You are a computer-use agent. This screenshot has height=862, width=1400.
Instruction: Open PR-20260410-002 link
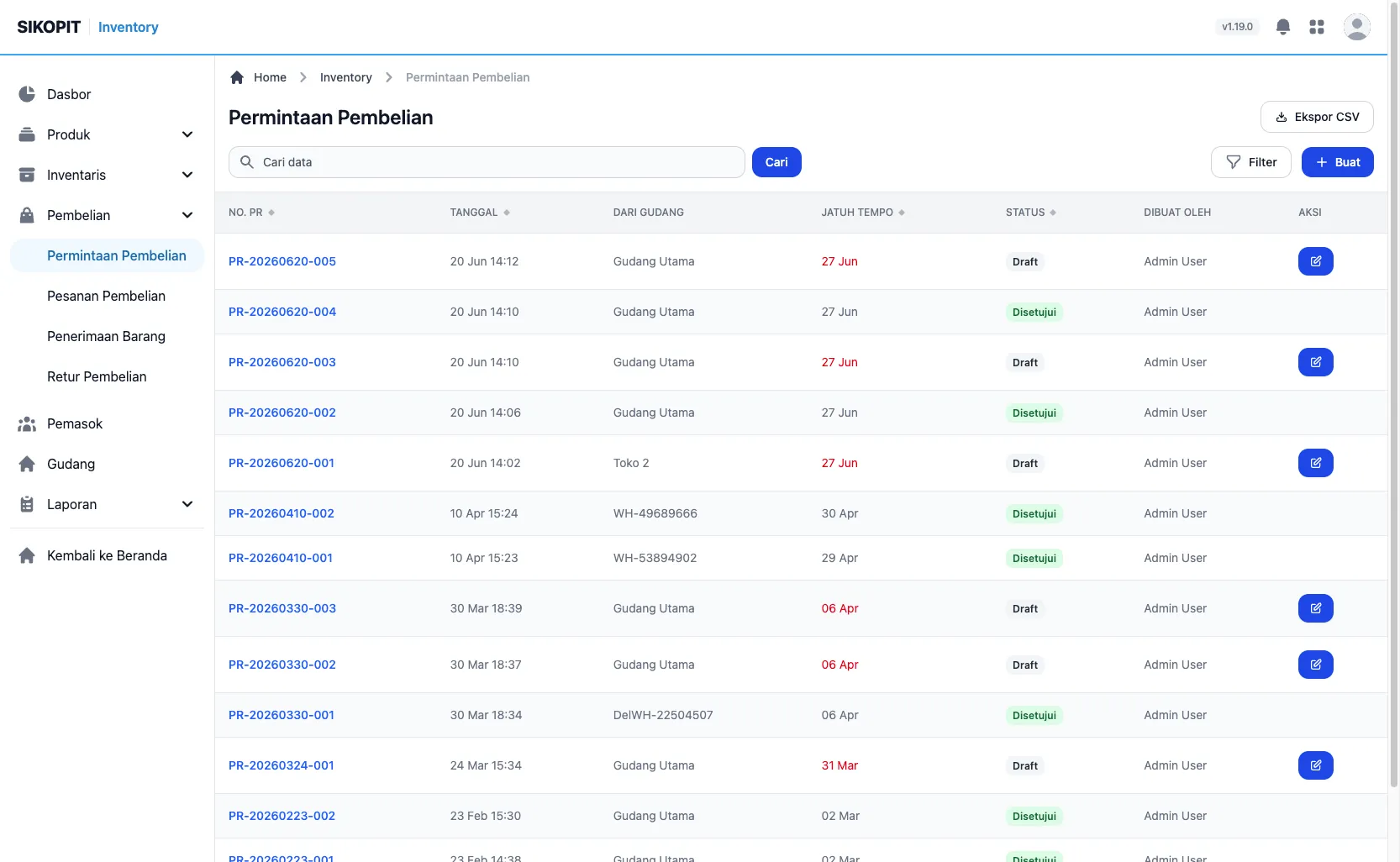pyautogui.click(x=282, y=513)
